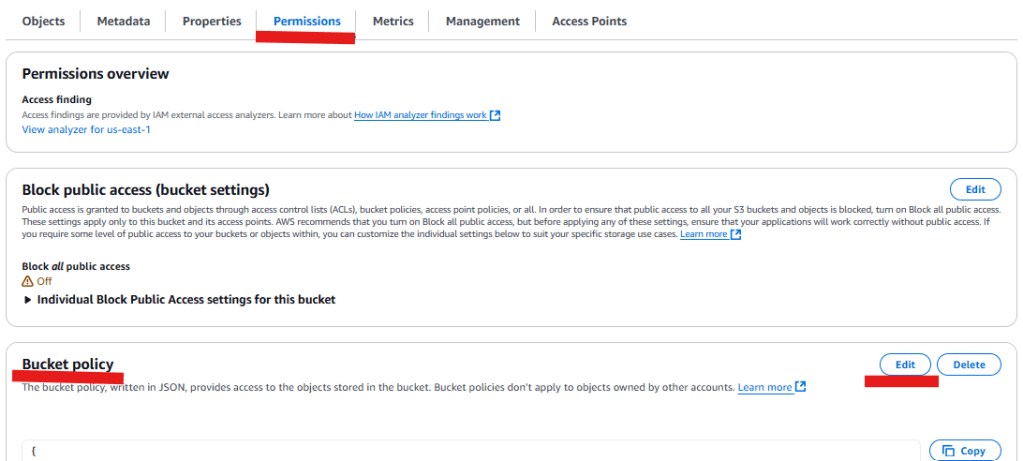Click external link icon in Block public access
Screen dimensions: 1023x461
click(736, 234)
